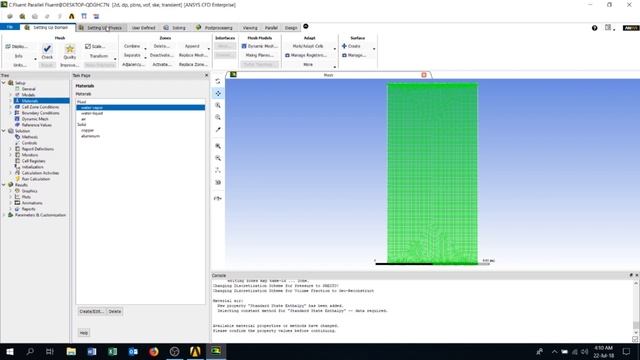
Task: Click the black circular icon after Design tab
Action: (x=306, y=27)
